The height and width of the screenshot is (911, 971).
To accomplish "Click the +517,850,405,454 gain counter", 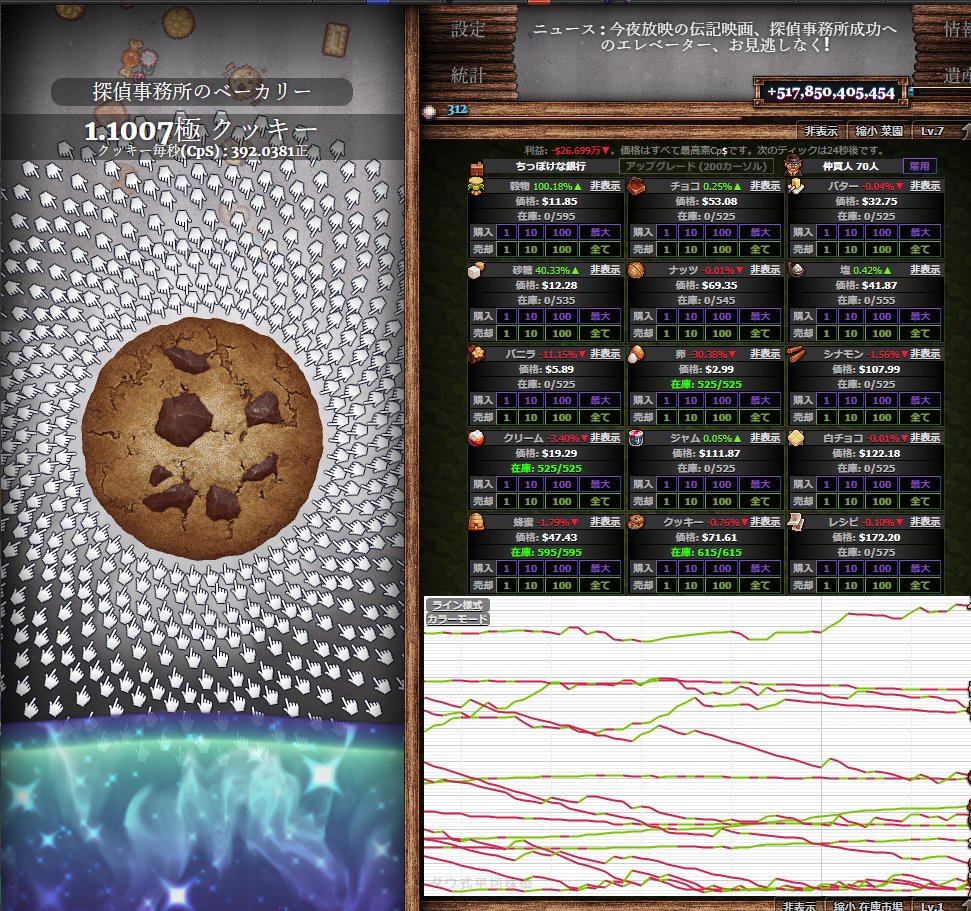I will point(830,93).
